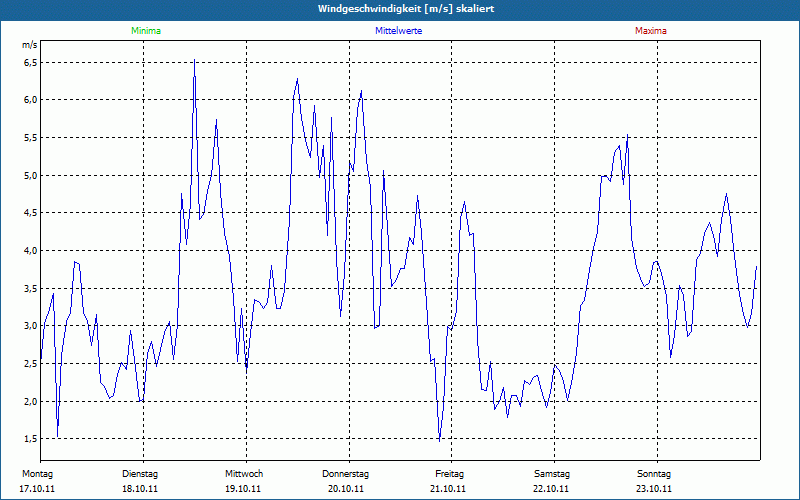The height and width of the screenshot is (500, 800).
Task: Click the Montag day label
Action: click(37, 474)
